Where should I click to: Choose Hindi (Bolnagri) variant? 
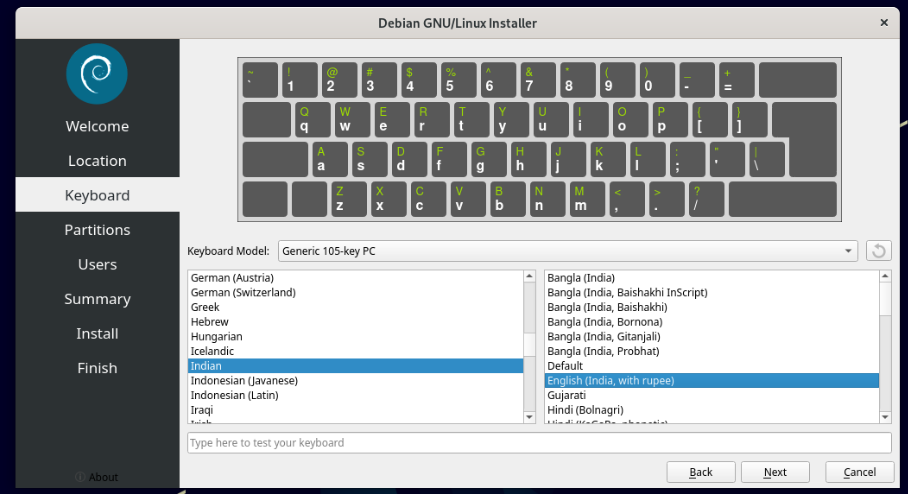584,410
